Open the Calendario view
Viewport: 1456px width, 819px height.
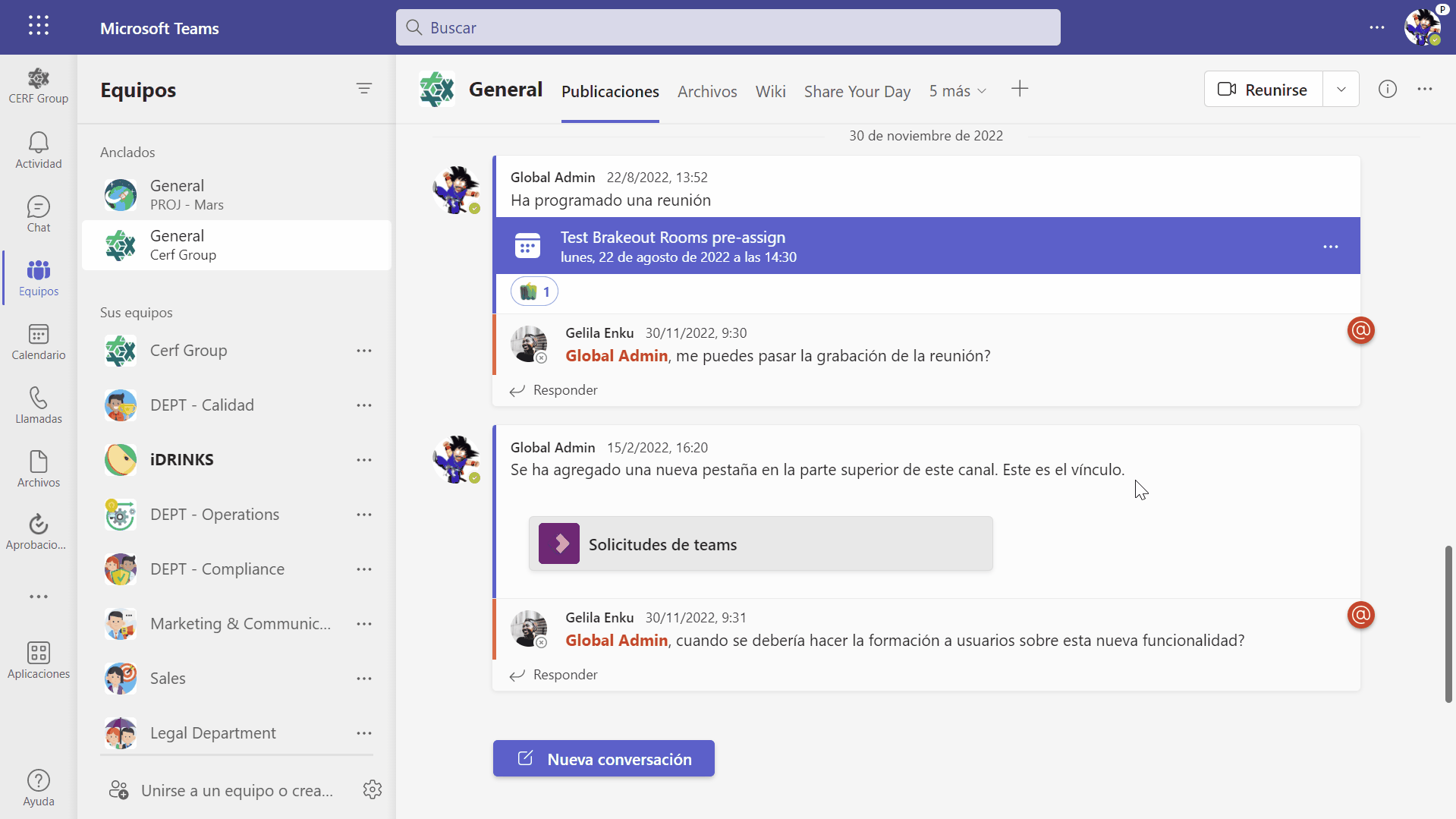tap(39, 342)
